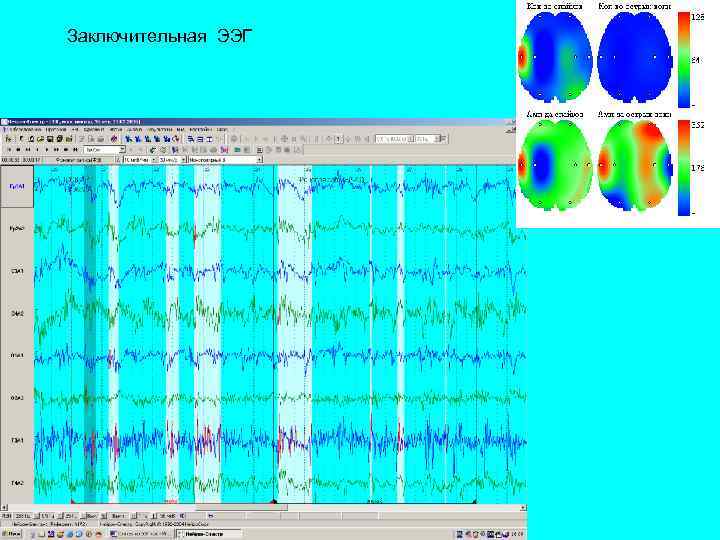Click the dark green refresh arrow icon
The width and height of the screenshot is (720, 540).
(152, 150)
